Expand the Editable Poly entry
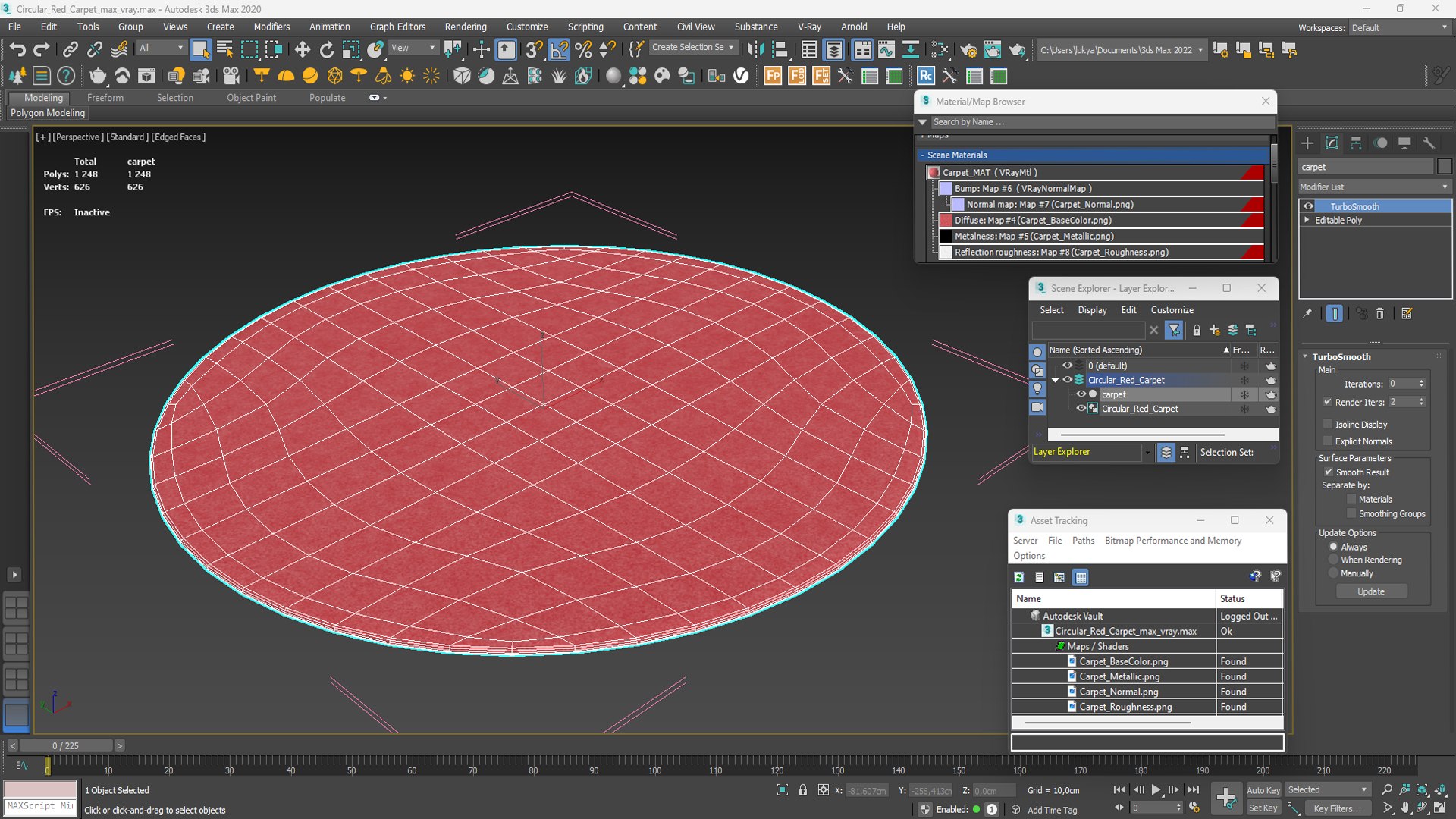Image resolution: width=1456 pixels, height=819 pixels. tap(1307, 220)
